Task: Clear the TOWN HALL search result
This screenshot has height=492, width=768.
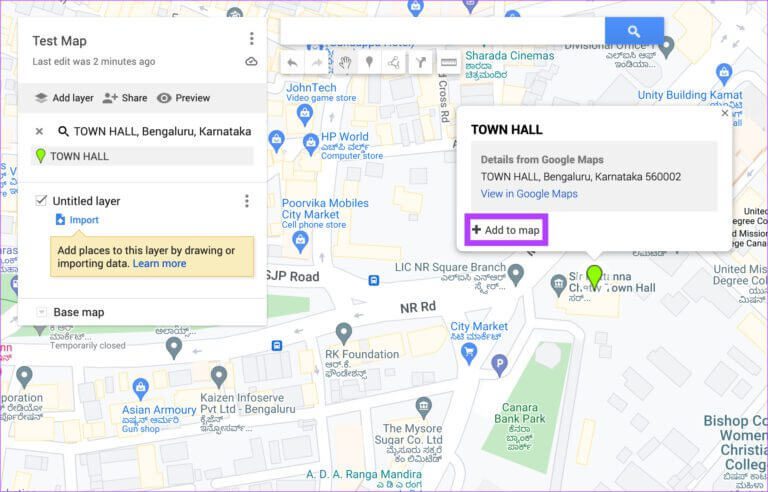Action: tap(40, 131)
